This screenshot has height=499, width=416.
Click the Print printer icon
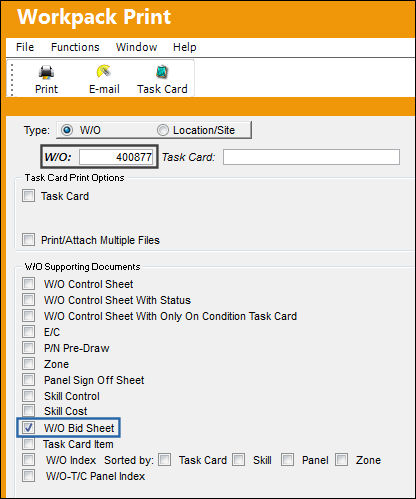(46, 72)
